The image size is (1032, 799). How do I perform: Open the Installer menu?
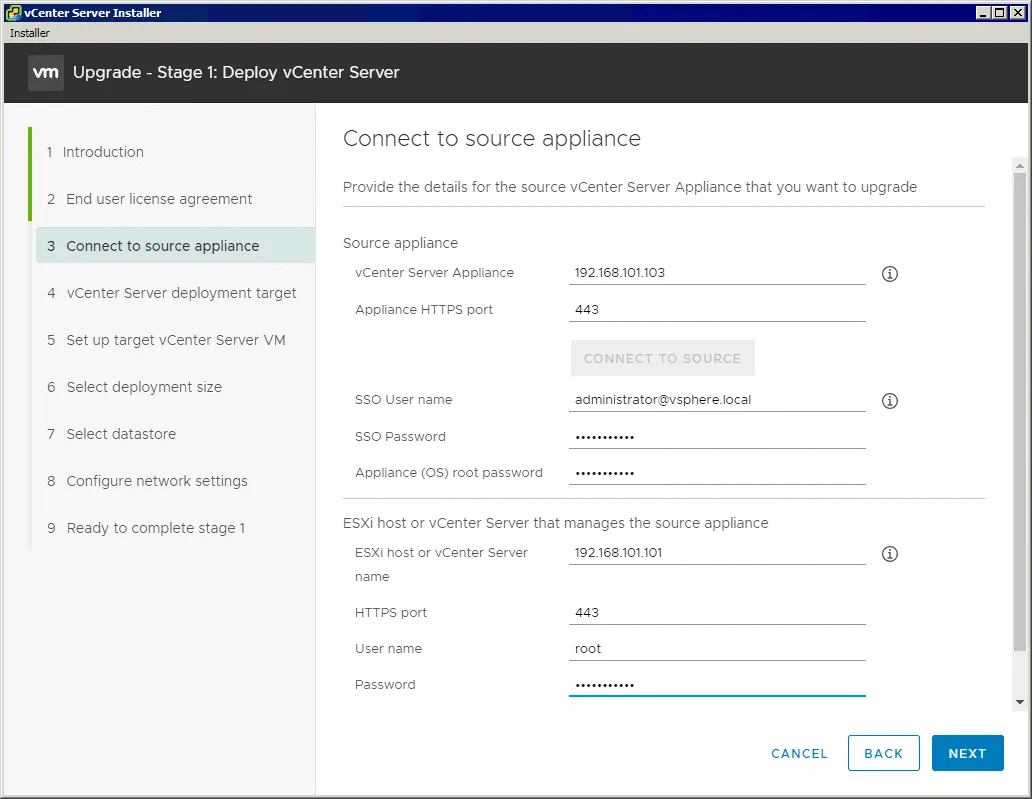(x=30, y=33)
